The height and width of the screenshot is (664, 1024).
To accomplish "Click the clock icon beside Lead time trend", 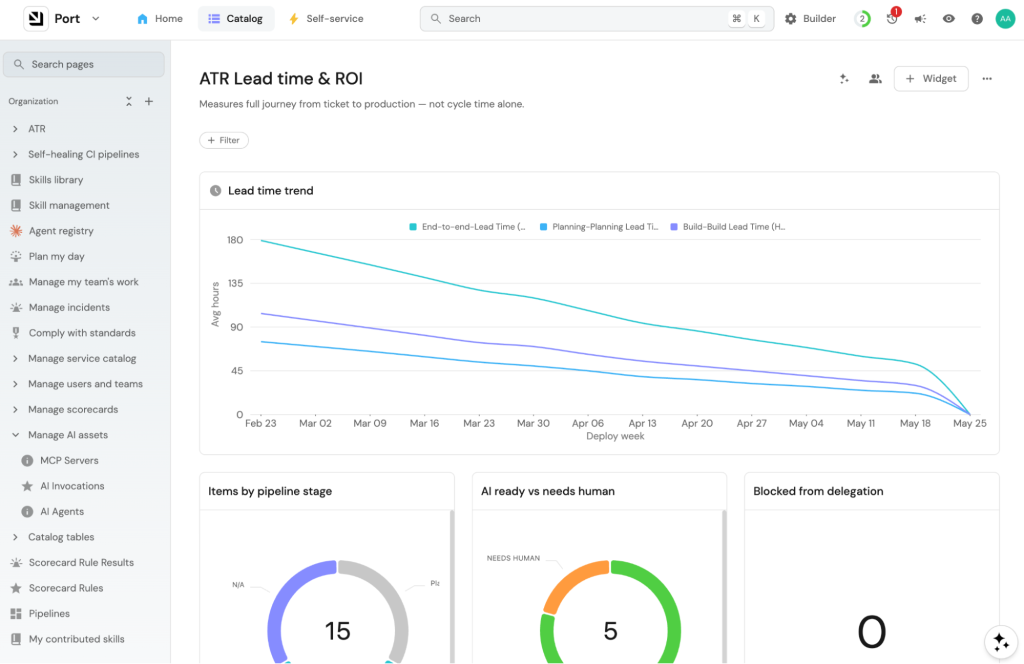I will coord(216,191).
